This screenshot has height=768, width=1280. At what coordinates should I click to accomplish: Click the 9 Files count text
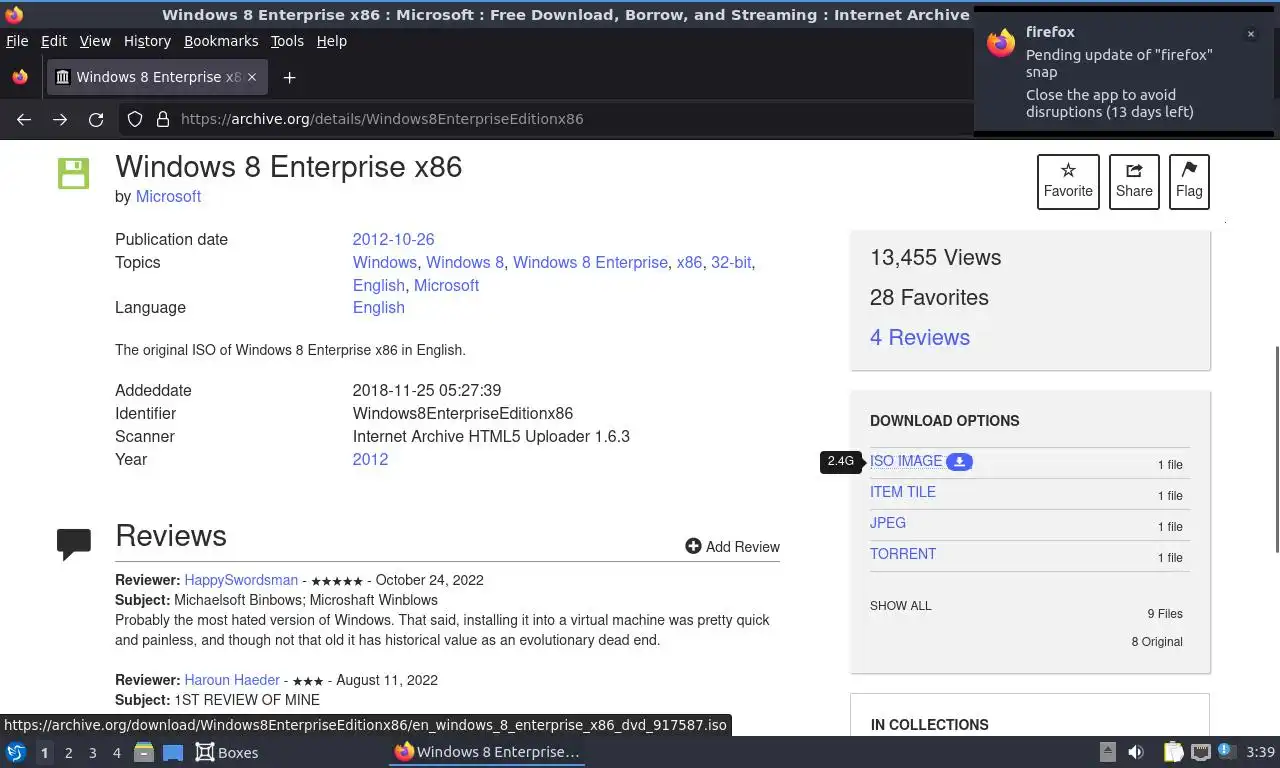point(1165,614)
